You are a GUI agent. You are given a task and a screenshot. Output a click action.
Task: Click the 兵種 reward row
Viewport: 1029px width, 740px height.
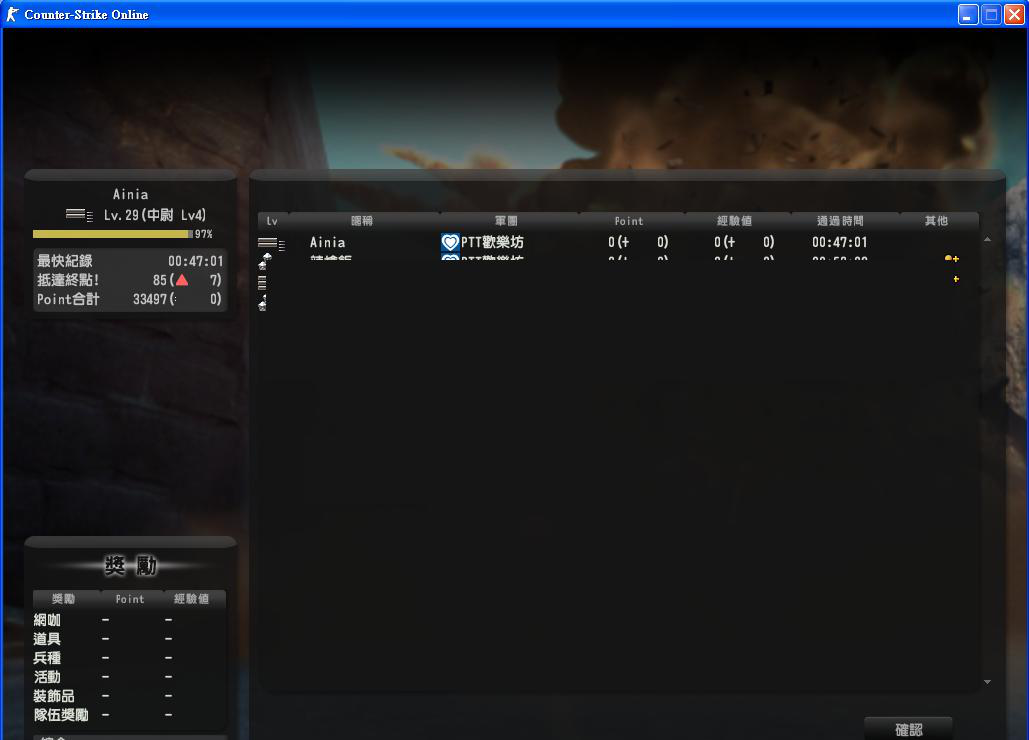click(129, 658)
